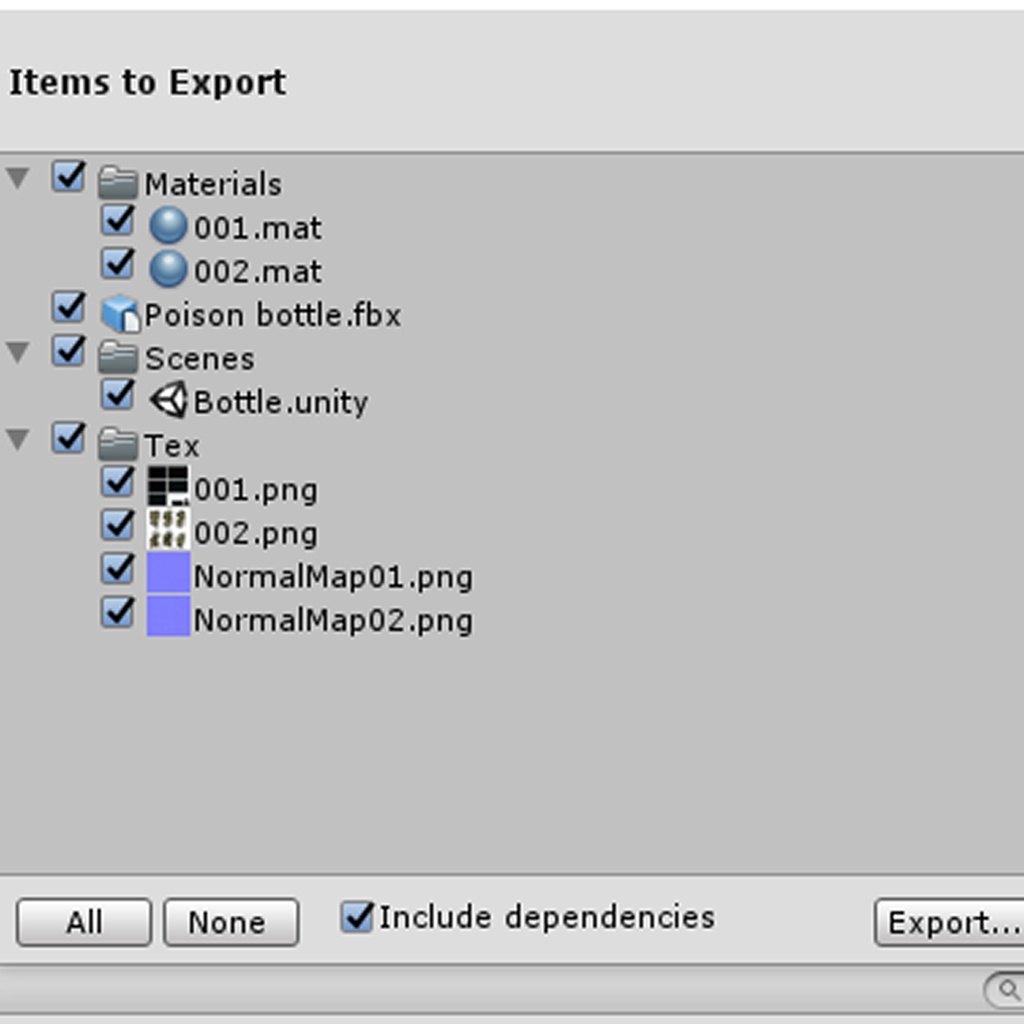
Task: Collapse the Materials folder arrow
Action: pos(18,178)
